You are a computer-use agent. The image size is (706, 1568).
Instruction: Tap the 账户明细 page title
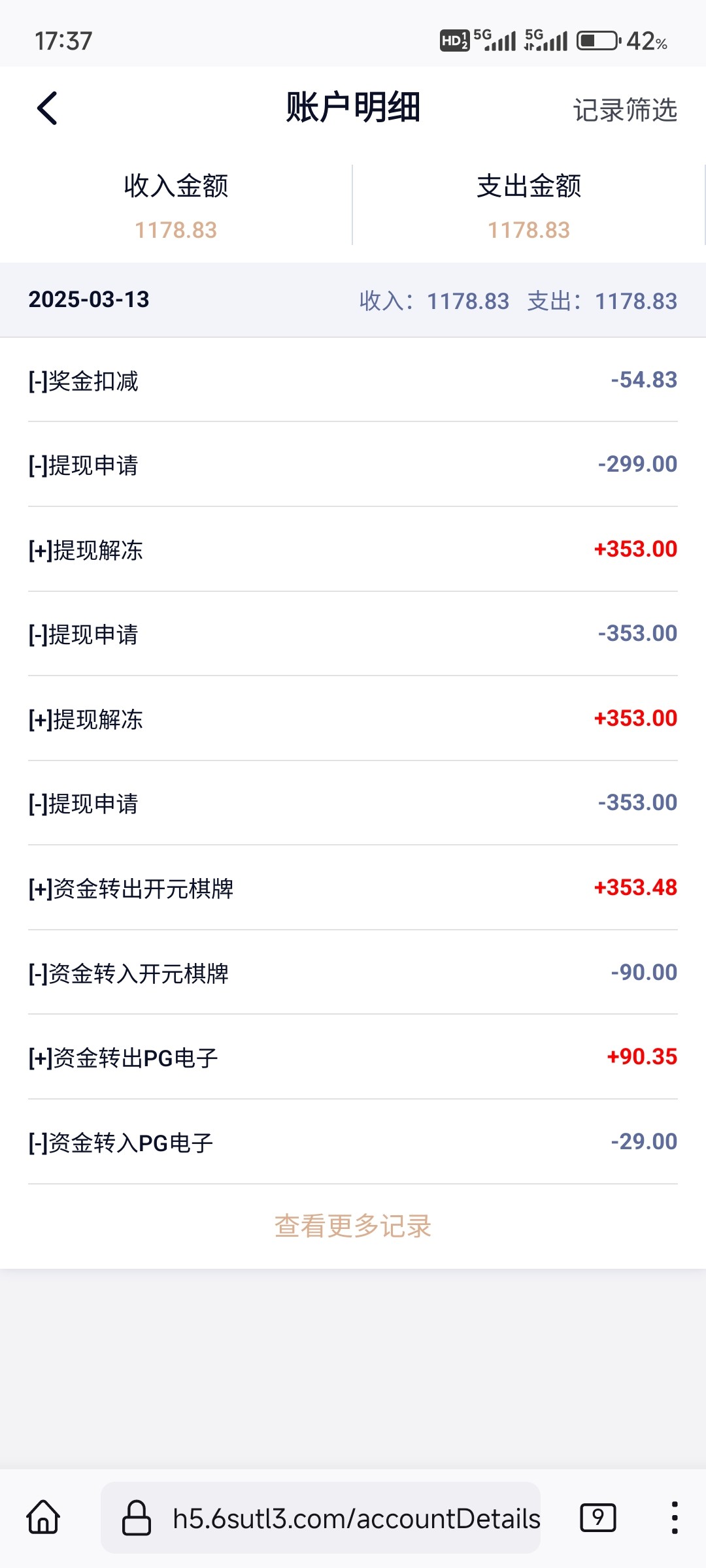(353, 108)
